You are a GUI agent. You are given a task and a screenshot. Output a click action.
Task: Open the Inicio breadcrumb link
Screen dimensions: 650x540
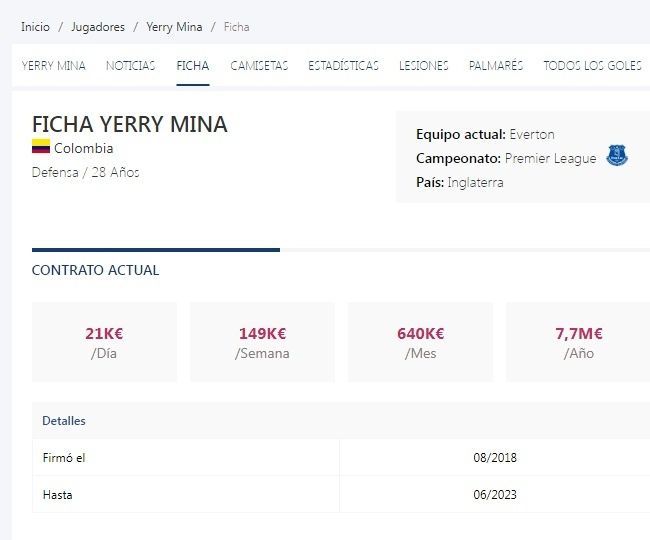coord(35,27)
